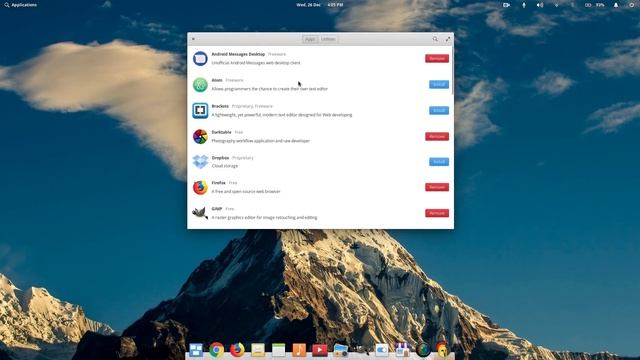Click the 'Android Messages Desktop' title text
The image size is (640, 360).
click(x=238, y=54)
